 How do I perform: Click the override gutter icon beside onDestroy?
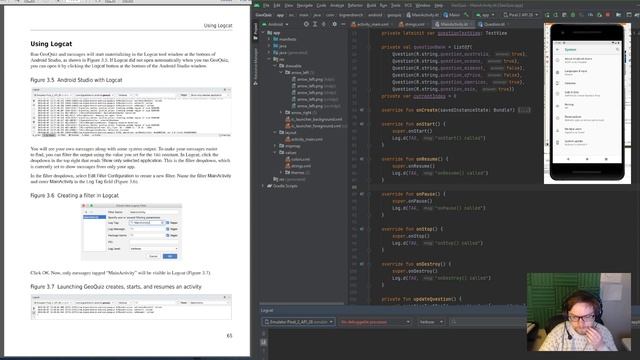[362, 264]
